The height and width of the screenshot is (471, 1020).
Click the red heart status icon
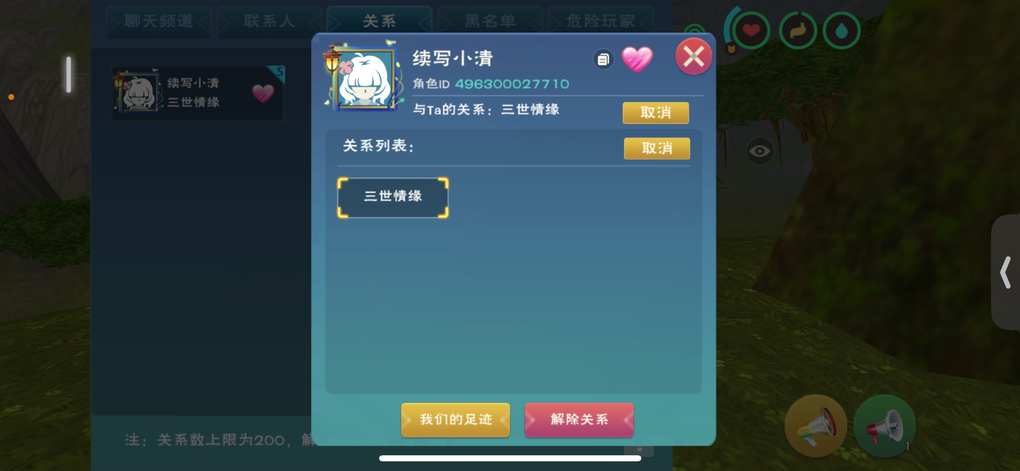click(751, 31)
